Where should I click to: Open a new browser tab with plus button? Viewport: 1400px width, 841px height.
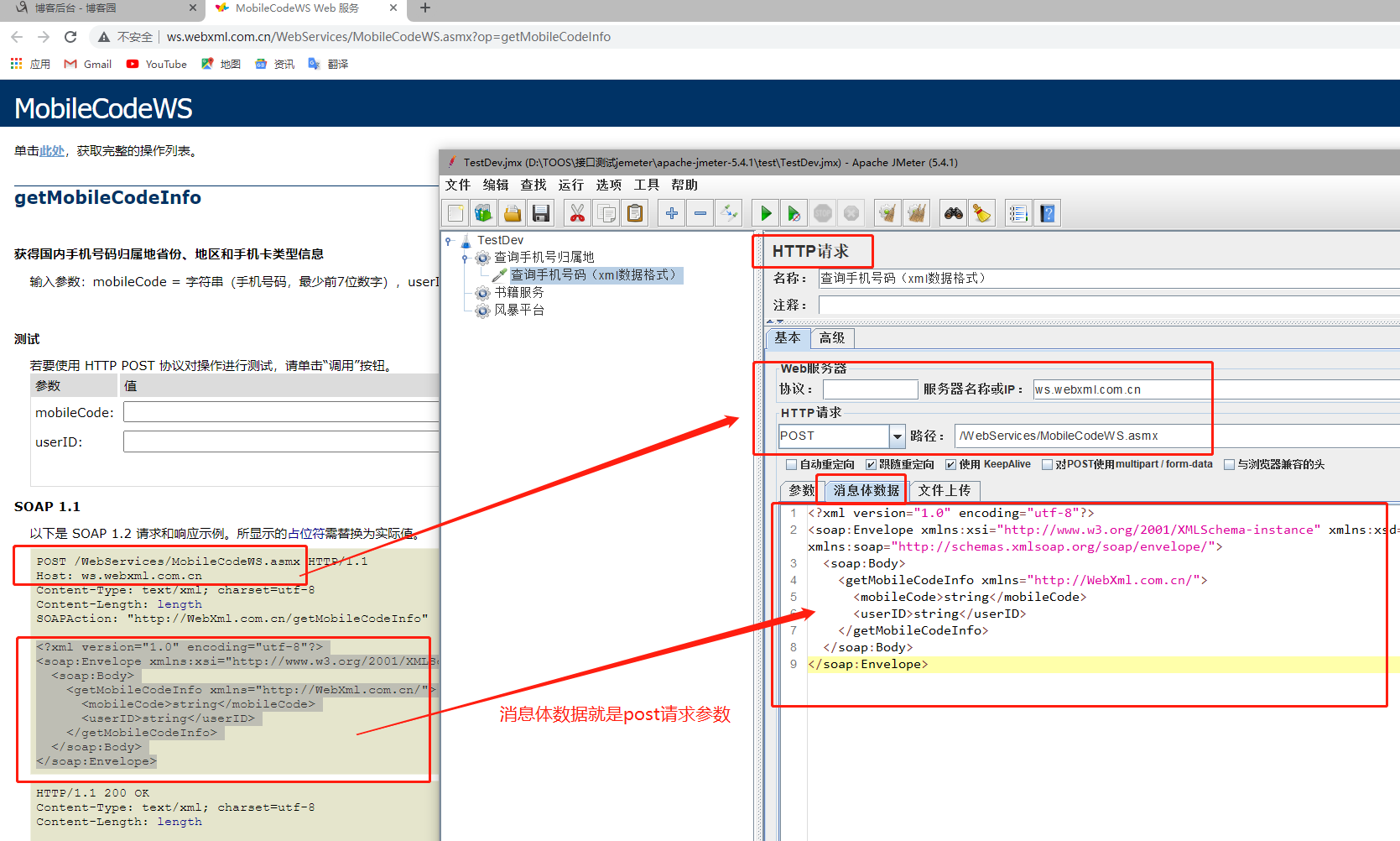[x=425, y=8]
